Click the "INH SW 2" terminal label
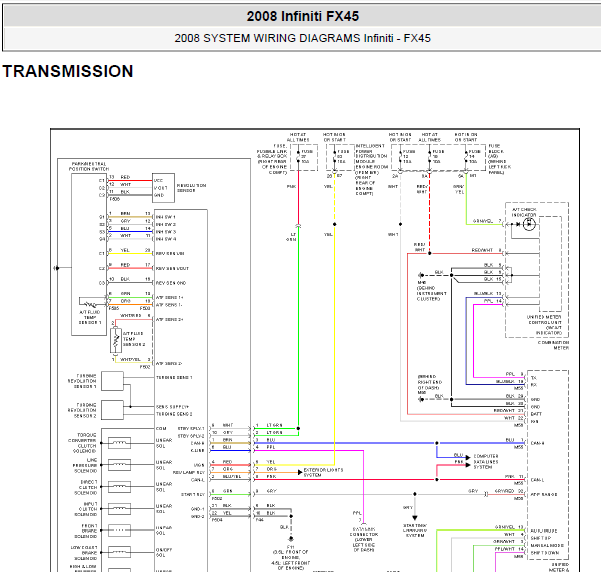Image resolution: width=601 pixels, height=572 pixels. (166, 224)
